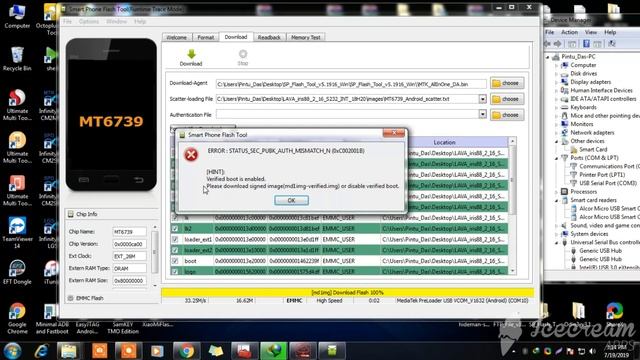
Task: Click the Location column header
Action: point(444,142)
